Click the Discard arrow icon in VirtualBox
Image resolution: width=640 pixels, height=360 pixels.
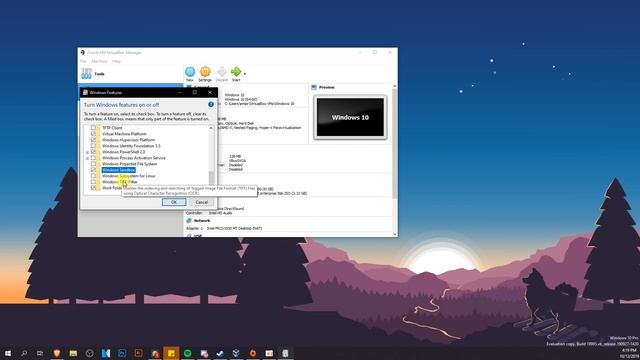(221, 72)
